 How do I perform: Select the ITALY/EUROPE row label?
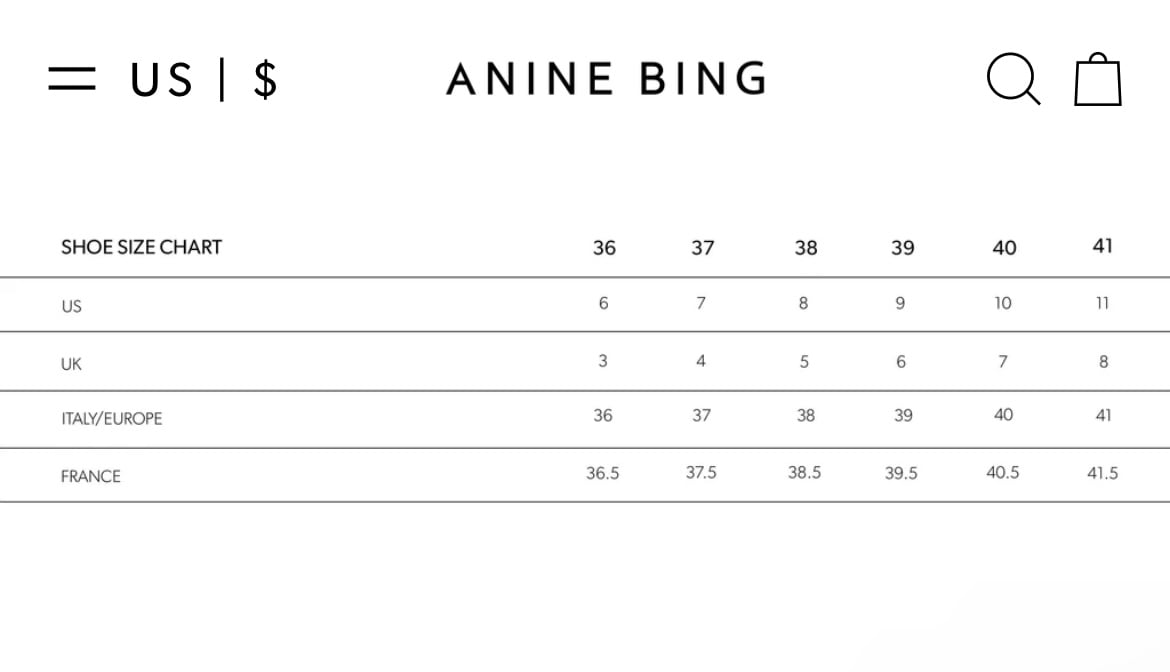(111, 419)
